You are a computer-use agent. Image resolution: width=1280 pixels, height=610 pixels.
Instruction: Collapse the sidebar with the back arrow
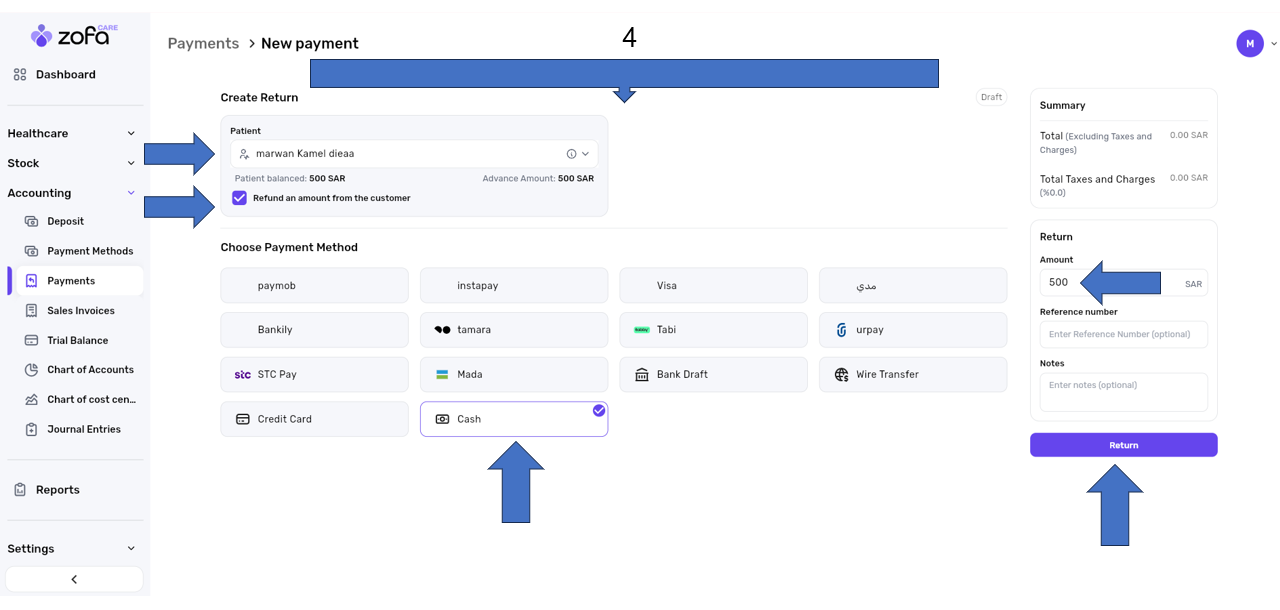click(74, 579)
